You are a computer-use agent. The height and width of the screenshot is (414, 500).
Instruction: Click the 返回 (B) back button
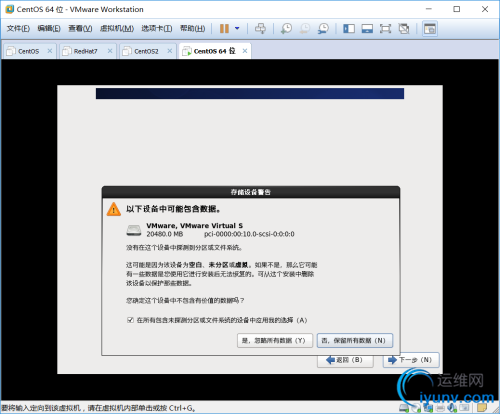pos(345,360)
